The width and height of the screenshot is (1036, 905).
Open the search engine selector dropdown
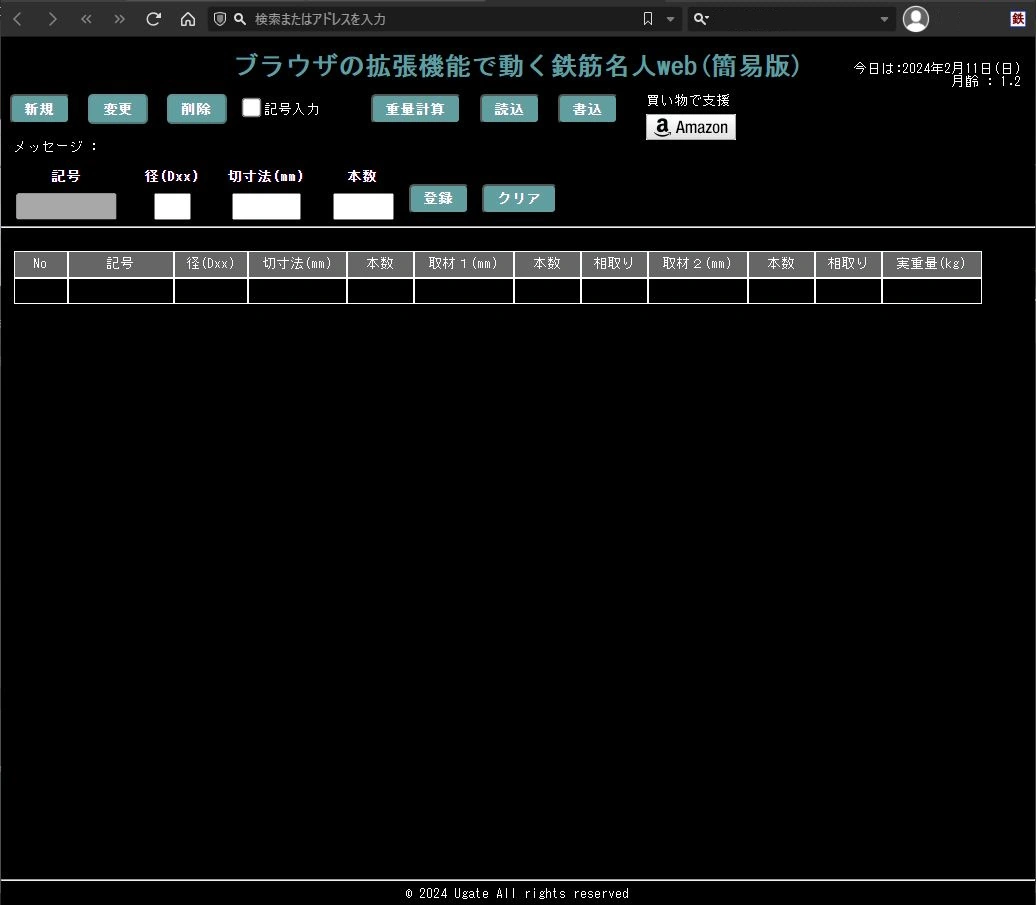701,19
